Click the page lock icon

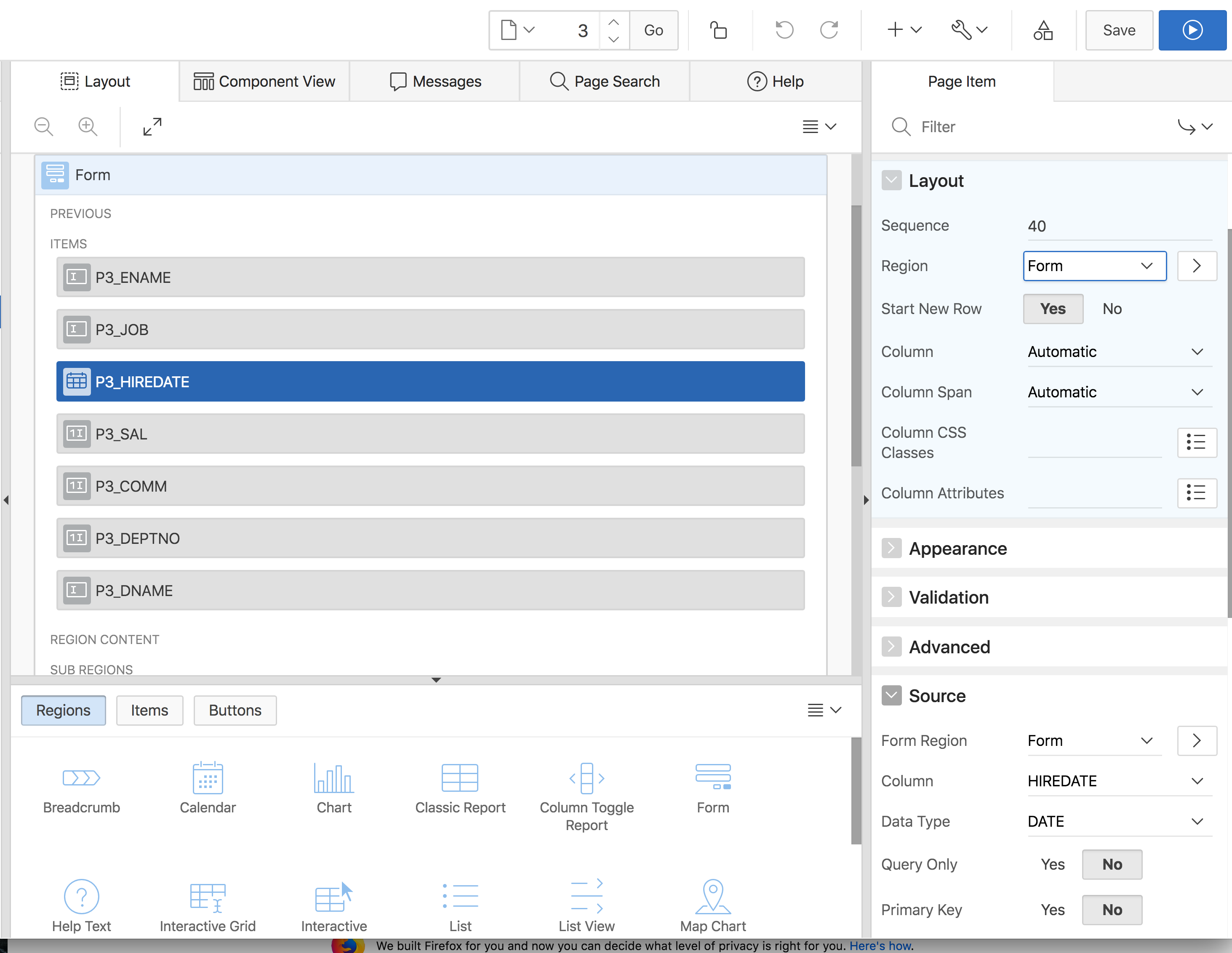pyautogui.click(x=718, y=30)
